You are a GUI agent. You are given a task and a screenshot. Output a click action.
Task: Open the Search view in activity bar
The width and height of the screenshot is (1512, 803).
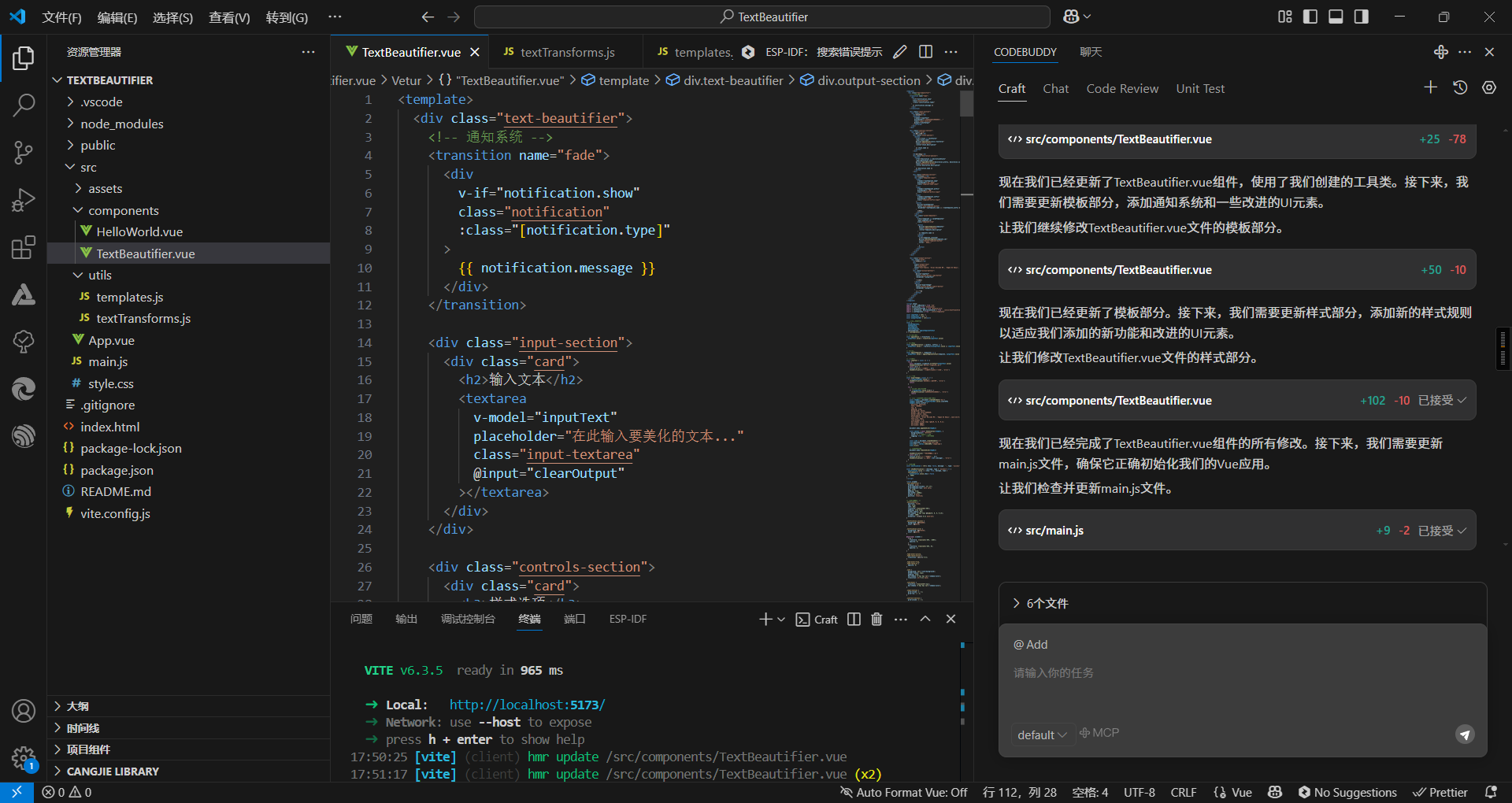[24, 105]
